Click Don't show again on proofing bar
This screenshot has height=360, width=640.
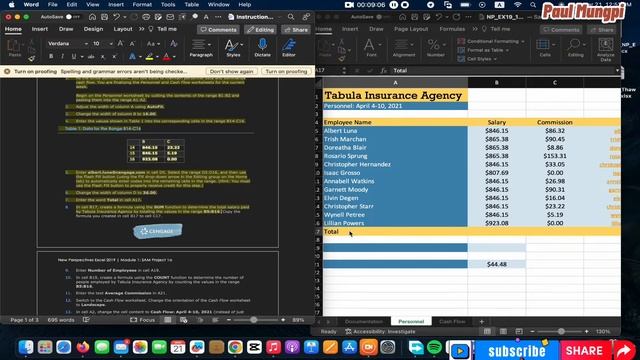pos(231,71)
